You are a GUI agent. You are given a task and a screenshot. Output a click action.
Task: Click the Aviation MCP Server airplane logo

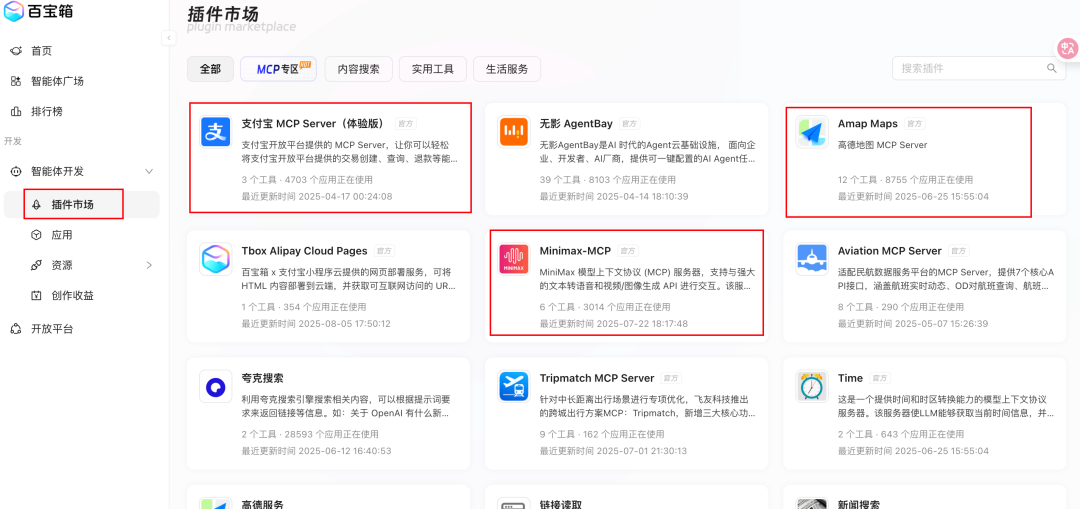coord(811,259)
